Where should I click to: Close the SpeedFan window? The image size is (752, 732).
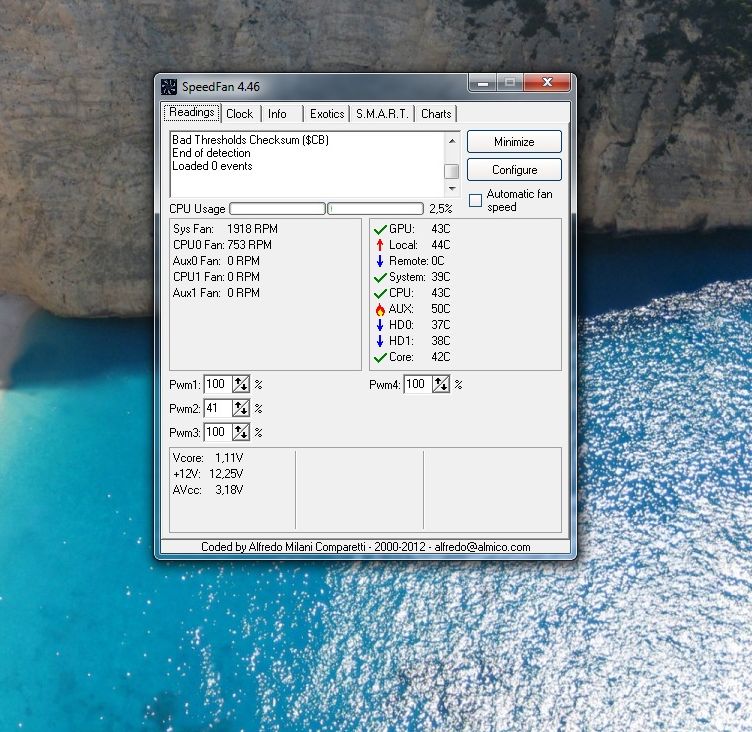[547, 83]
